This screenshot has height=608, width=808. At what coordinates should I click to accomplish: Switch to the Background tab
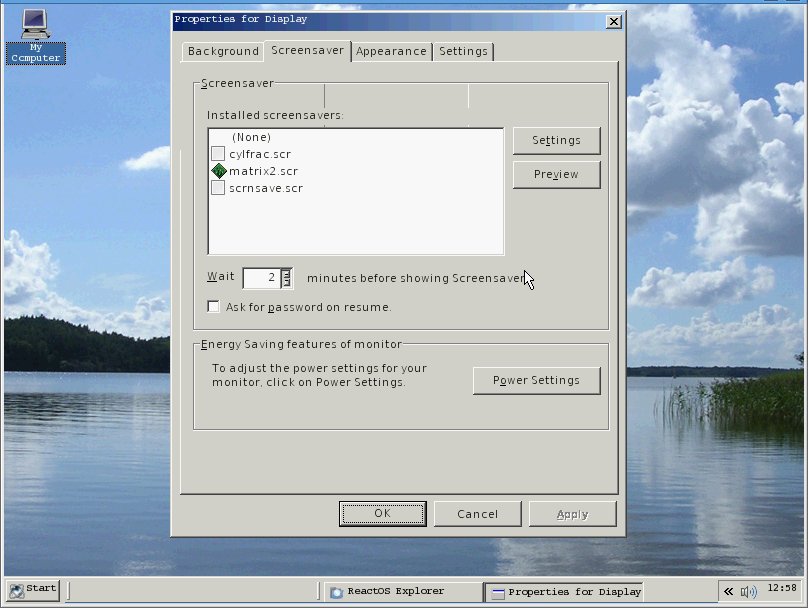click(x=223, y=52)
